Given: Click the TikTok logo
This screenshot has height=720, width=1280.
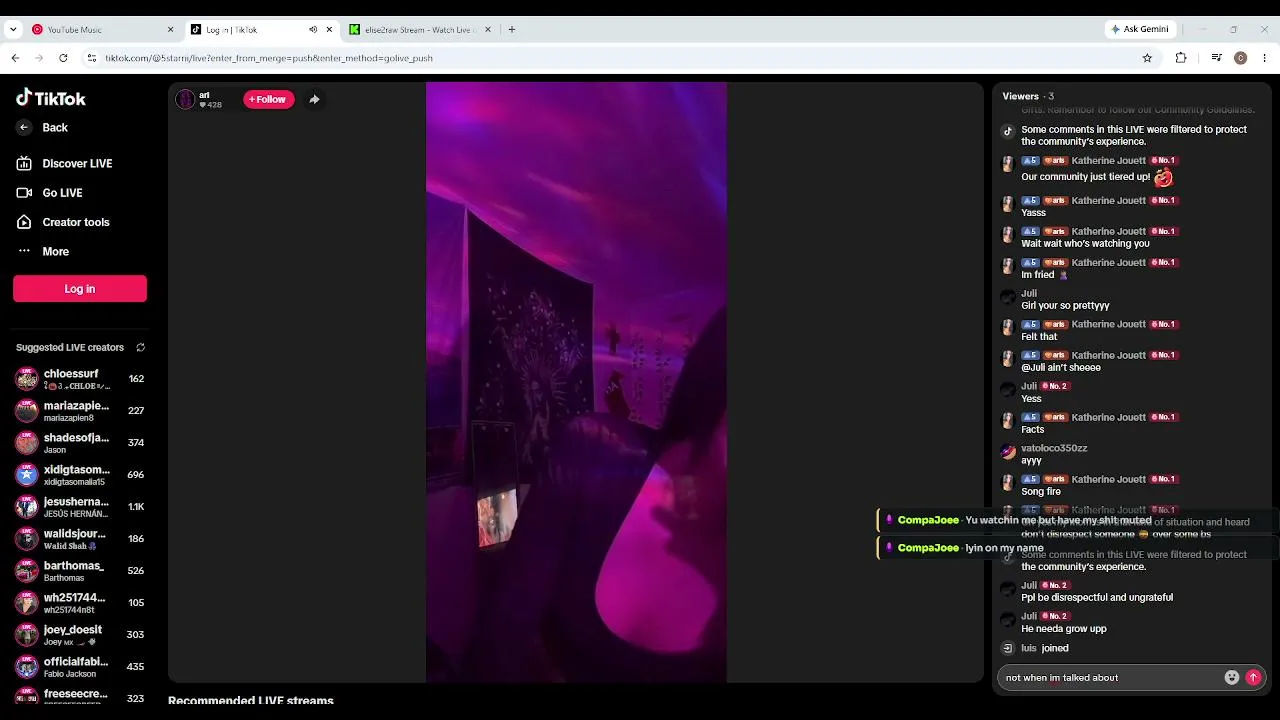Looking at the screenshot, I should tap(51, 98).
